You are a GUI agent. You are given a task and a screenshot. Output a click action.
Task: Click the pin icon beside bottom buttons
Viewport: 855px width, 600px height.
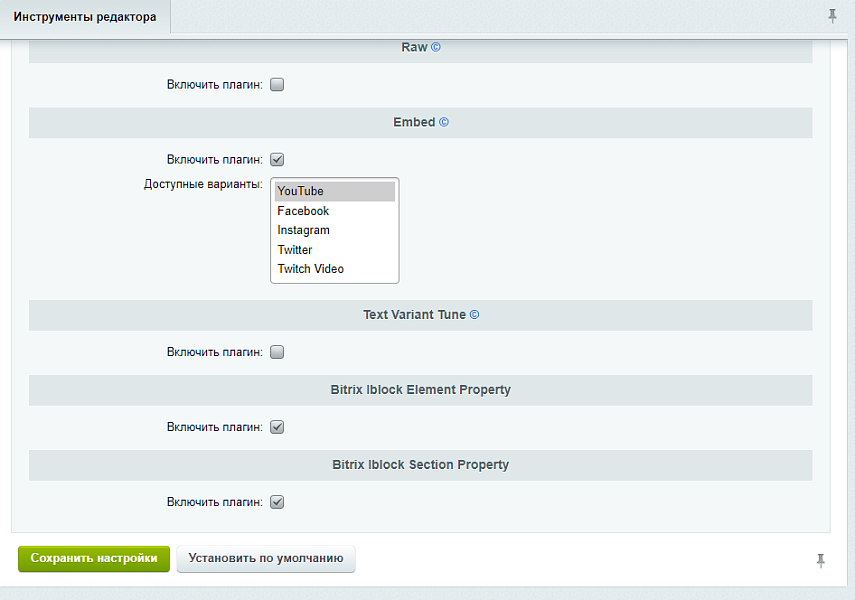pyautogui.click(x=821, y=561)
